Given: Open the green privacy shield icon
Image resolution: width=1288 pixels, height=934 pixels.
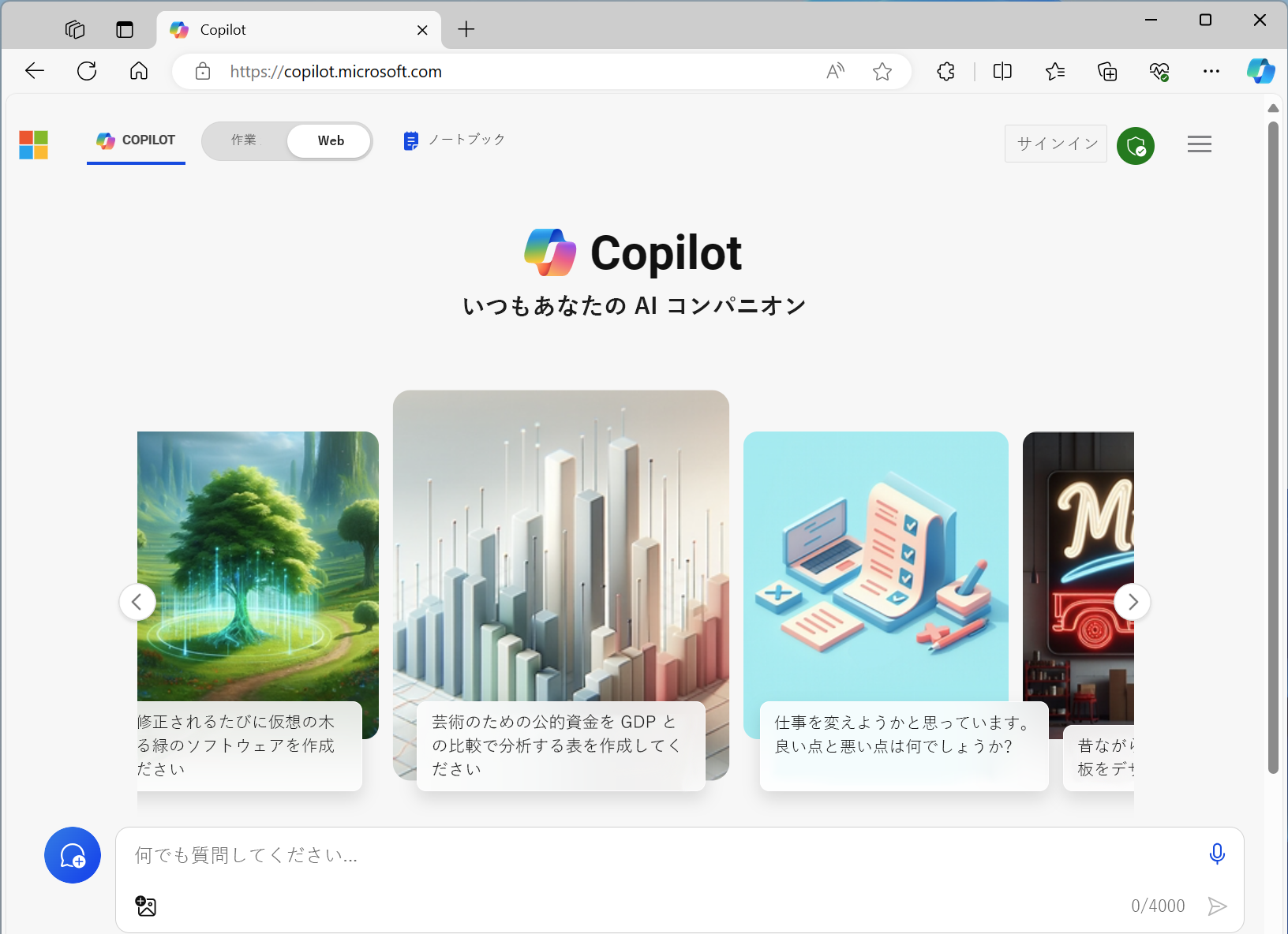Looking at the screenshot, I should point(1136,145).
